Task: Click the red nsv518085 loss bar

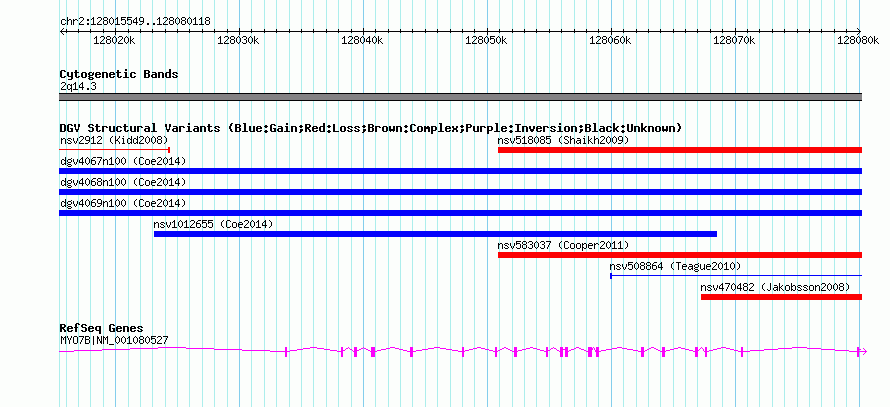Action: pyautogui.click(x=680, y=150)
